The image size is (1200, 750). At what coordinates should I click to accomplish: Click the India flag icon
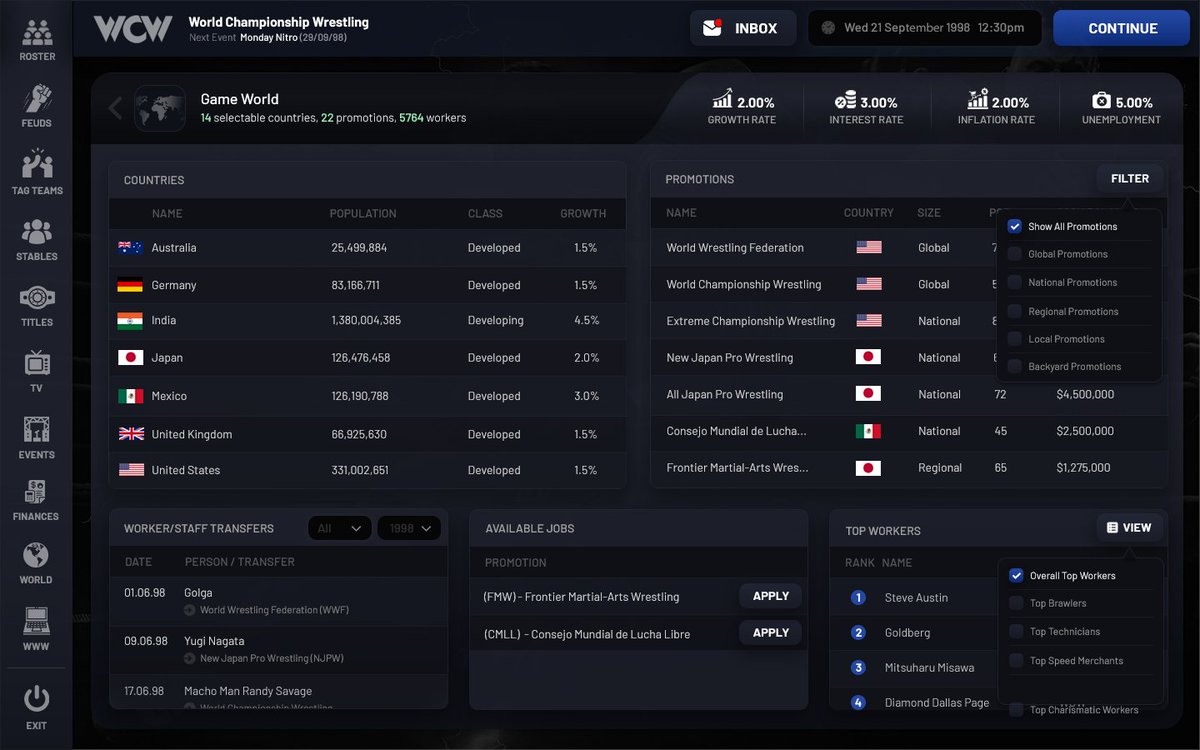tap(130, 321)
